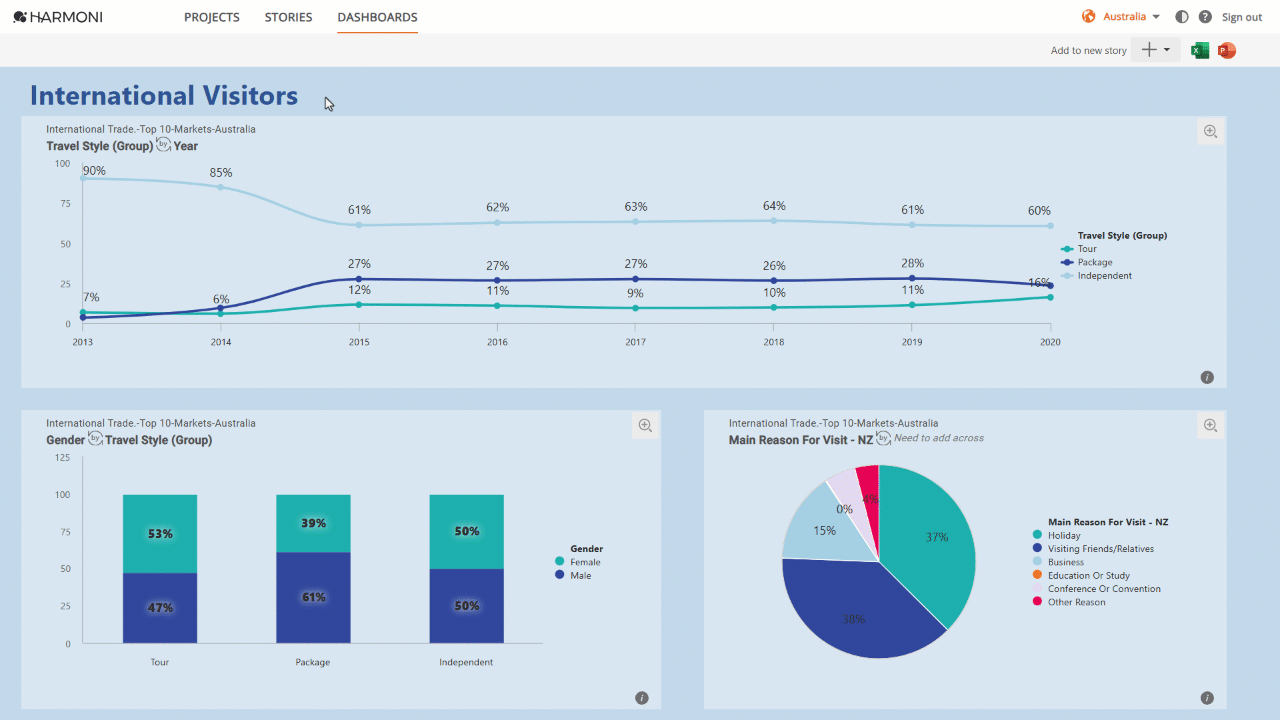Image resolution: width=1280 pixels, height=720 pixels.
Task: Click the 'by' swap icon before Year
Action: (163, 145)
